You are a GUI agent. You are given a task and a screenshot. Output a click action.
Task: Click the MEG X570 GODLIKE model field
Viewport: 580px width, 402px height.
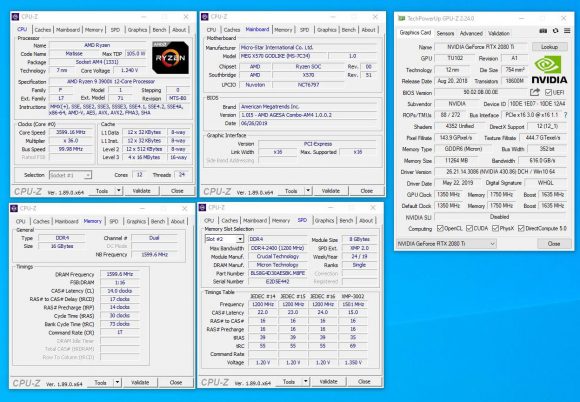coord(283,56)
